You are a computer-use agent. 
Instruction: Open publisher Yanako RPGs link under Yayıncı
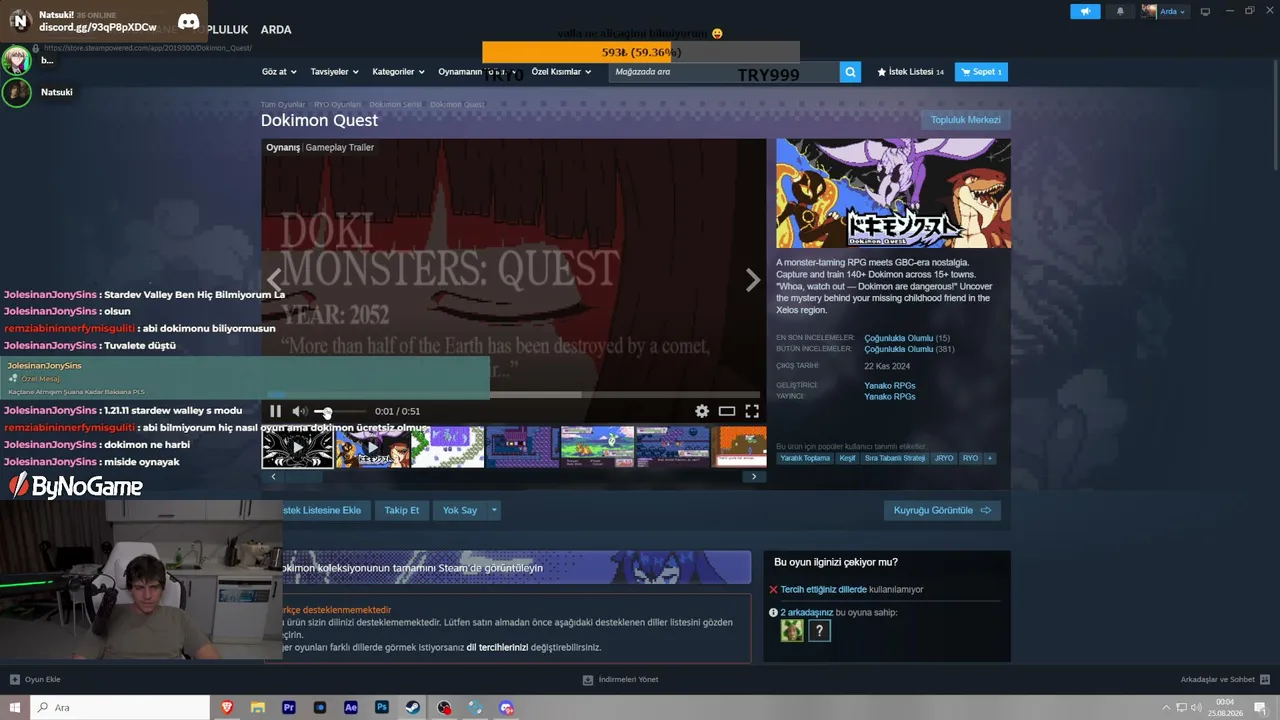click(x=890, y=396)
